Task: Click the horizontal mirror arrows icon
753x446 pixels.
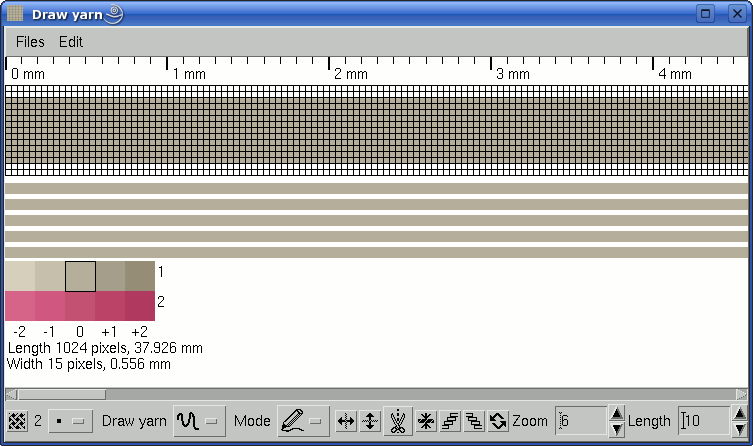Action: click(346, 421)
